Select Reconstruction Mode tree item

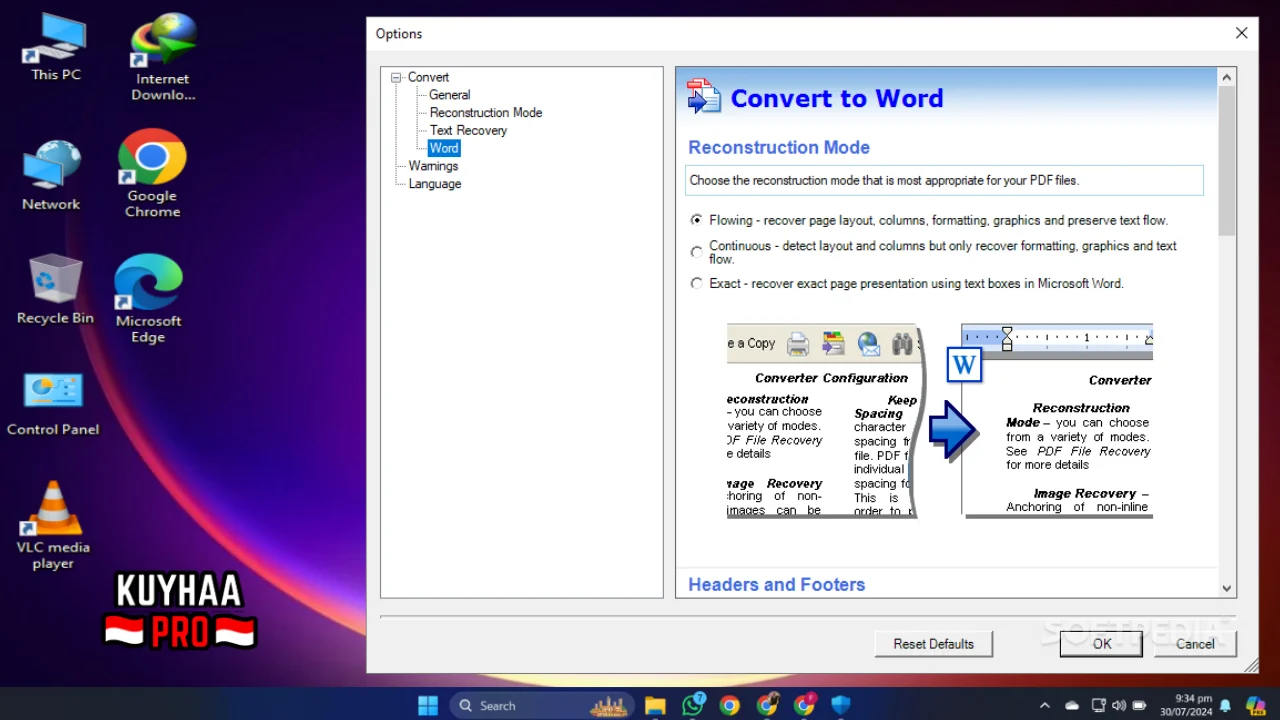486,113
